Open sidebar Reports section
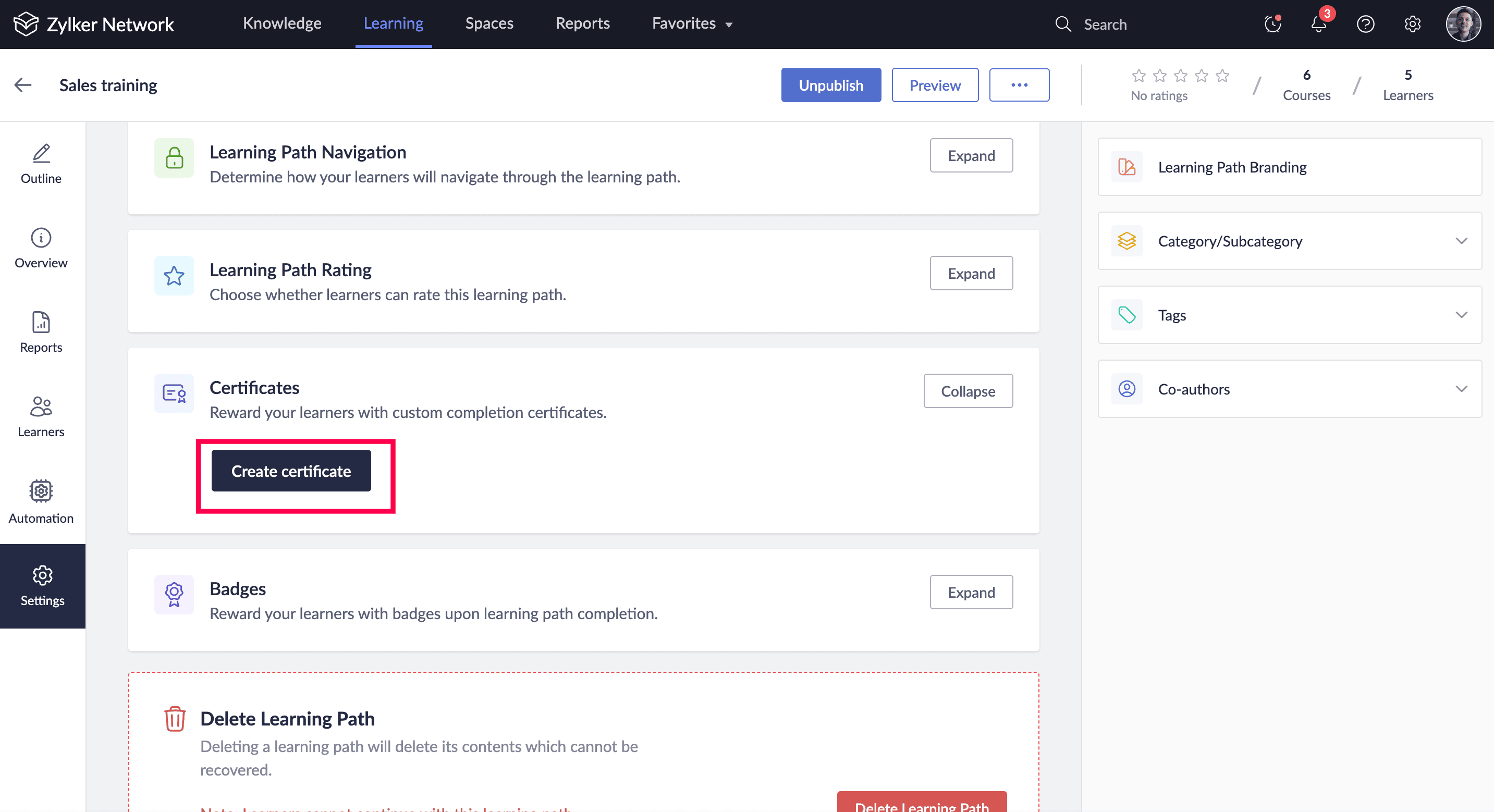Viewport: 1494px width, 812px height. pos(41,333)
